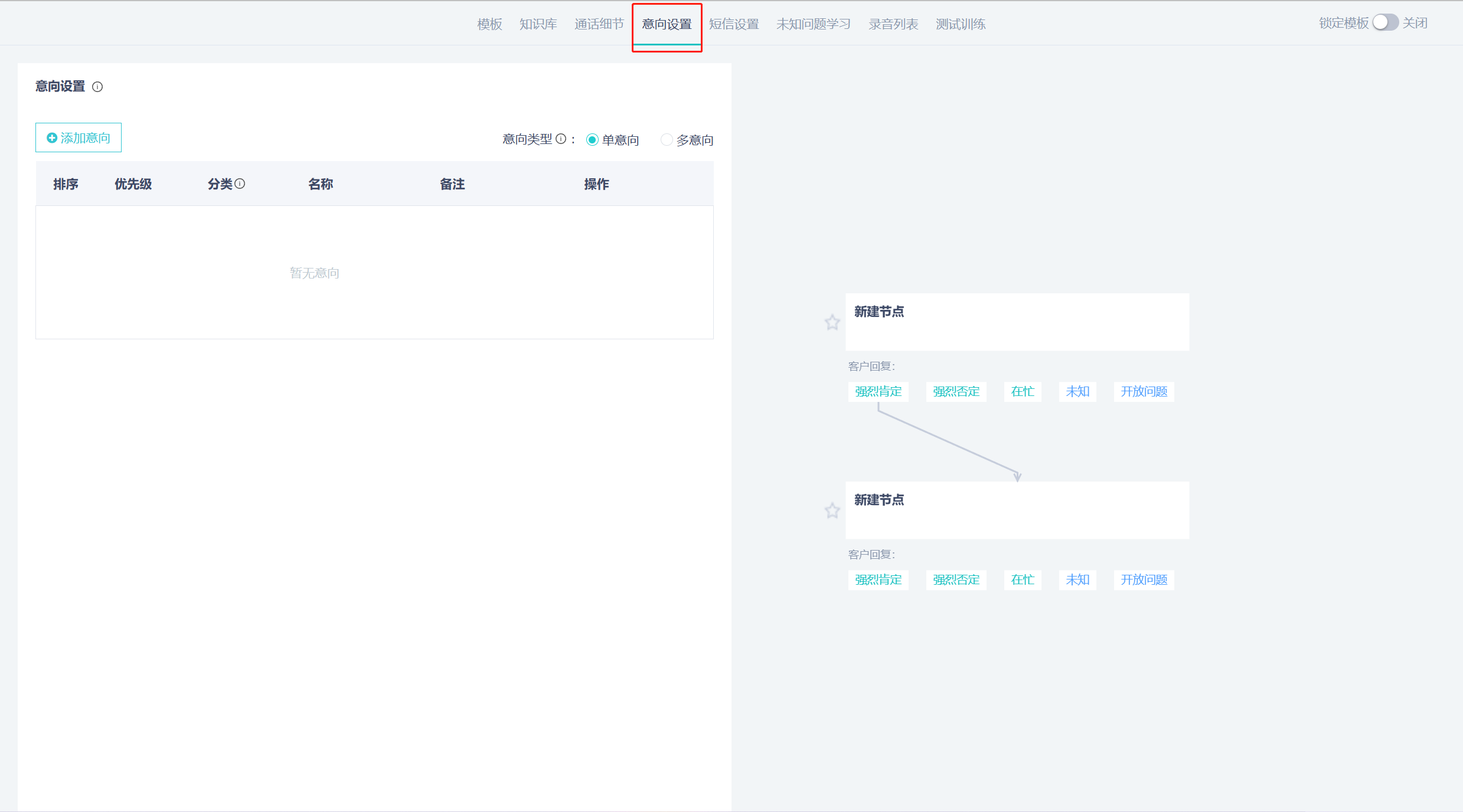Click the 备注 column header
Screen dimensions: 1463x812
[x=452, y=184]
